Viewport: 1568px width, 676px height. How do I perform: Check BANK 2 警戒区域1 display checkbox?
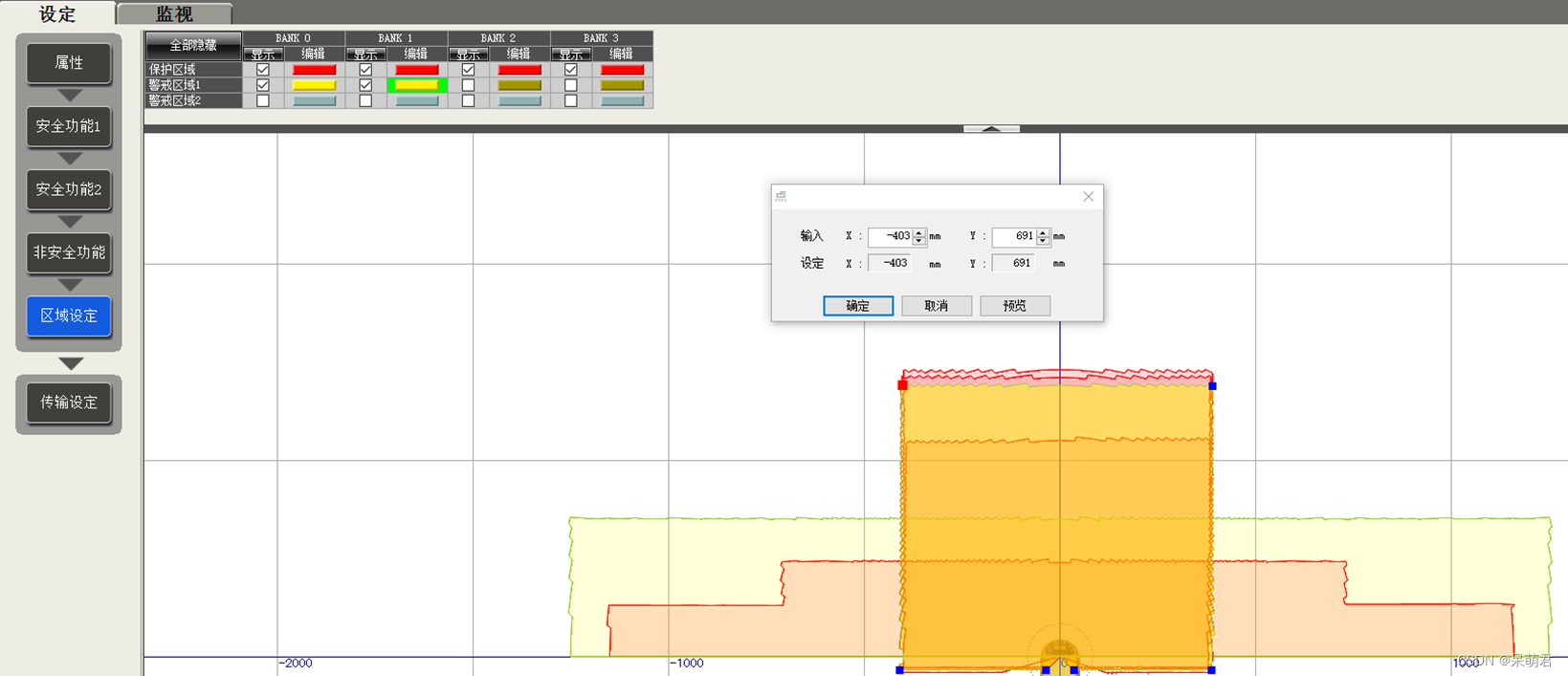(x=468, y=85)
